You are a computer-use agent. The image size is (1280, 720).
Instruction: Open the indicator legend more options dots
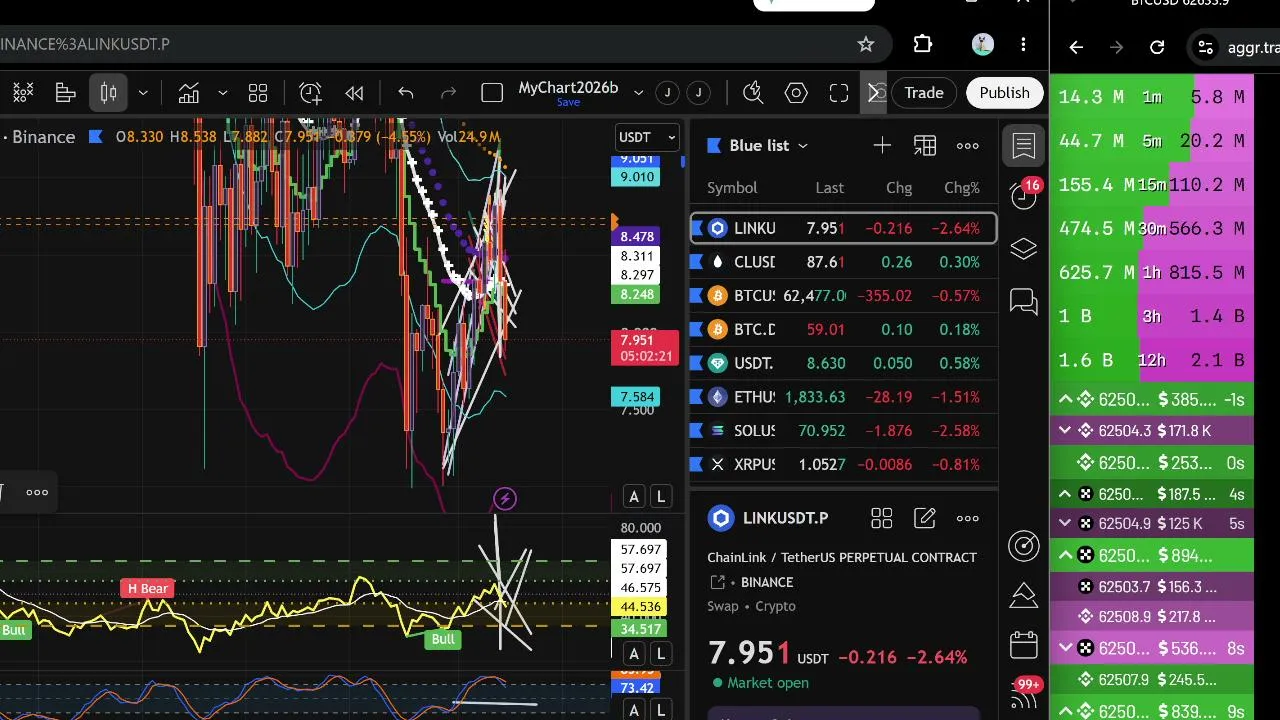37,492
